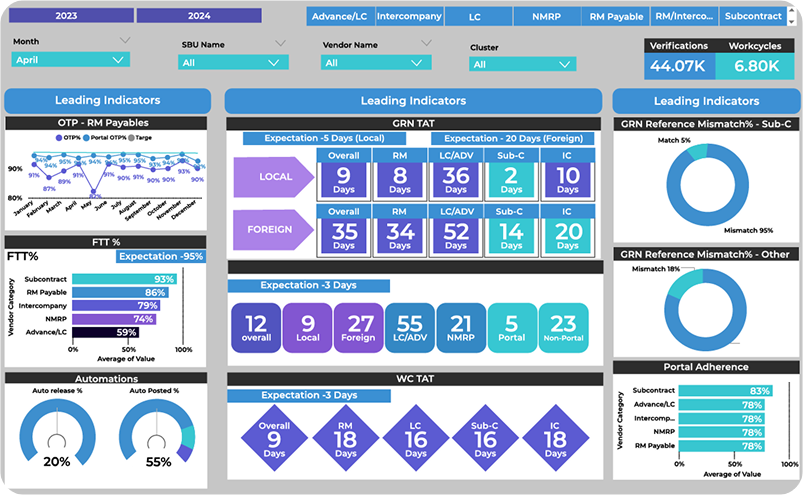803x495 pixels.
Task: Open the Month dropdown showing April
Action: (71, 60)
